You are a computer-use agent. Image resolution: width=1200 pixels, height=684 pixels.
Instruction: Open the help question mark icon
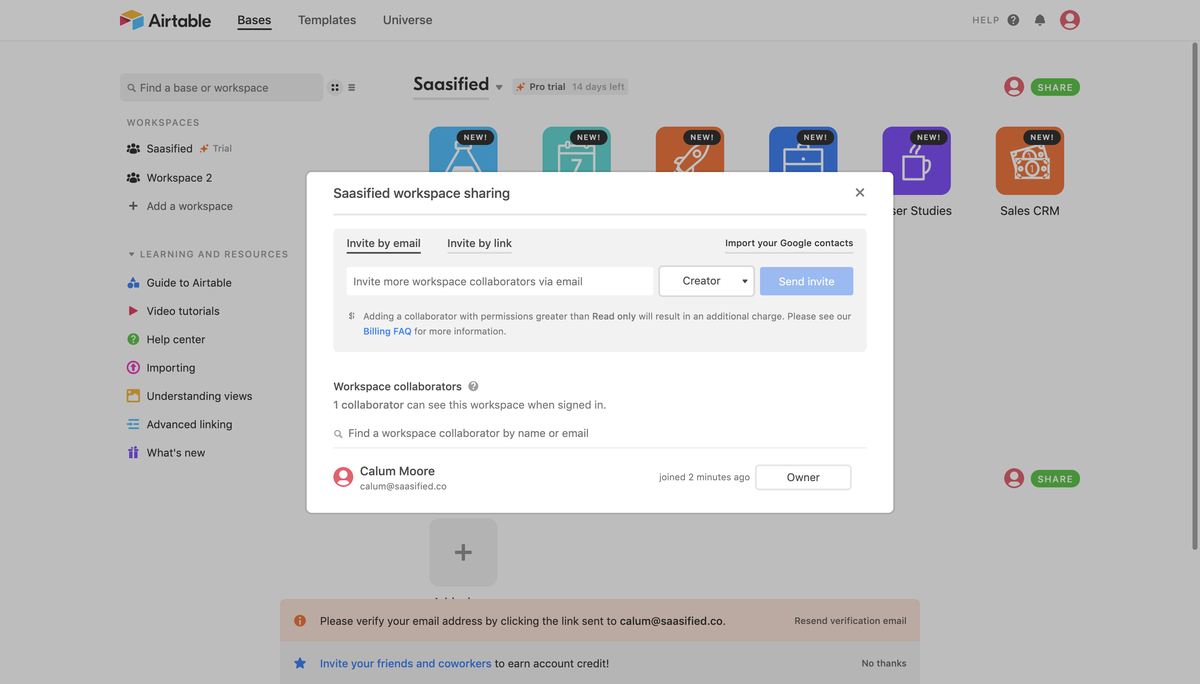pos(1013,20)
